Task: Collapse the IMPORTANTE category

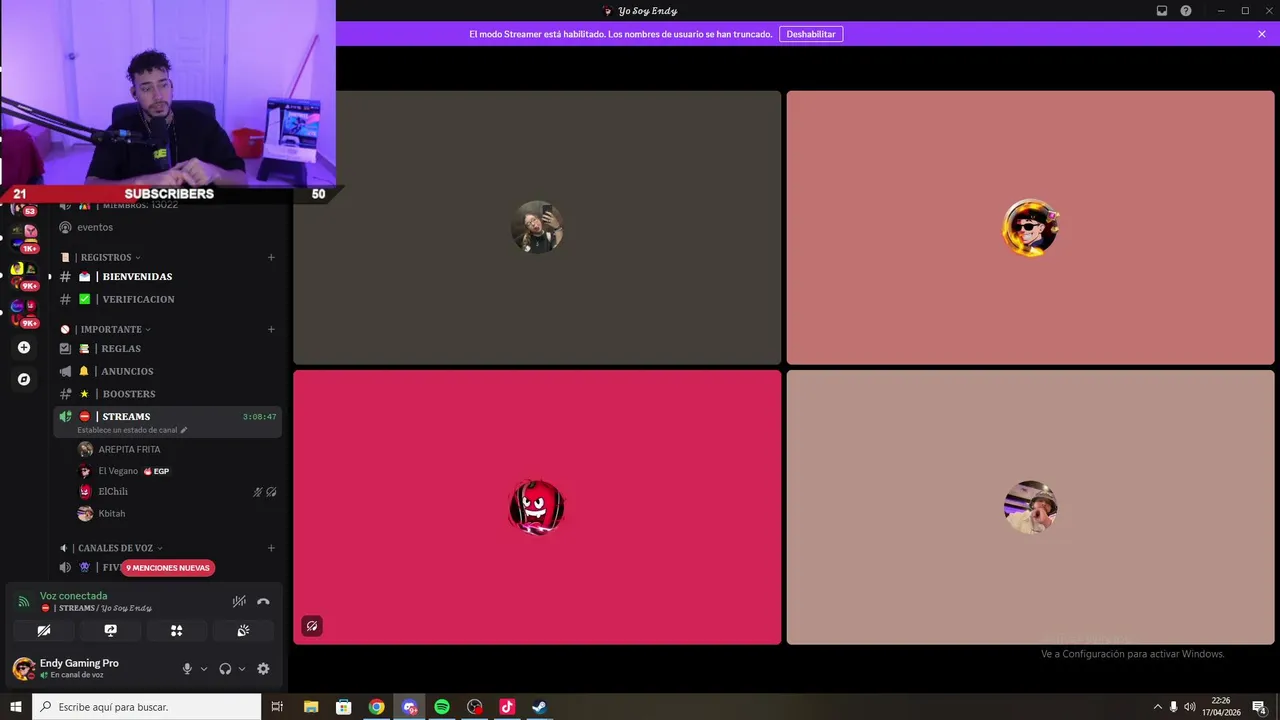Action: tap(112, 329)
